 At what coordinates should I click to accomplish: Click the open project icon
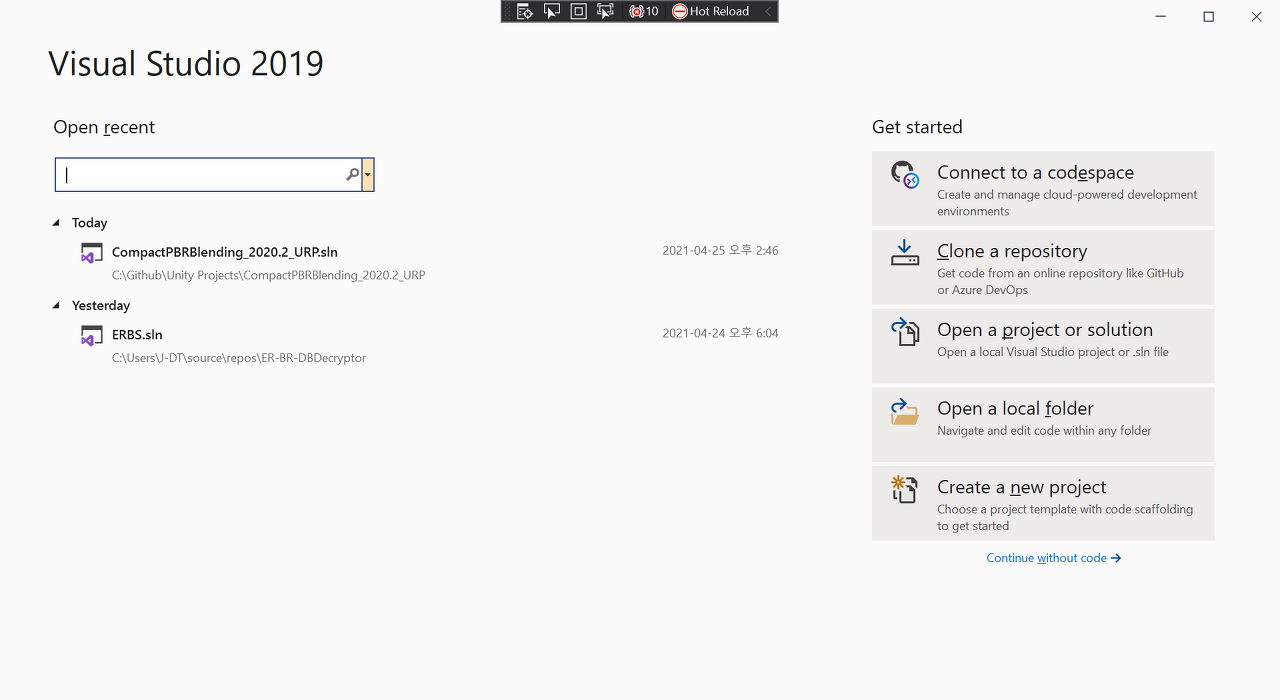904,332
